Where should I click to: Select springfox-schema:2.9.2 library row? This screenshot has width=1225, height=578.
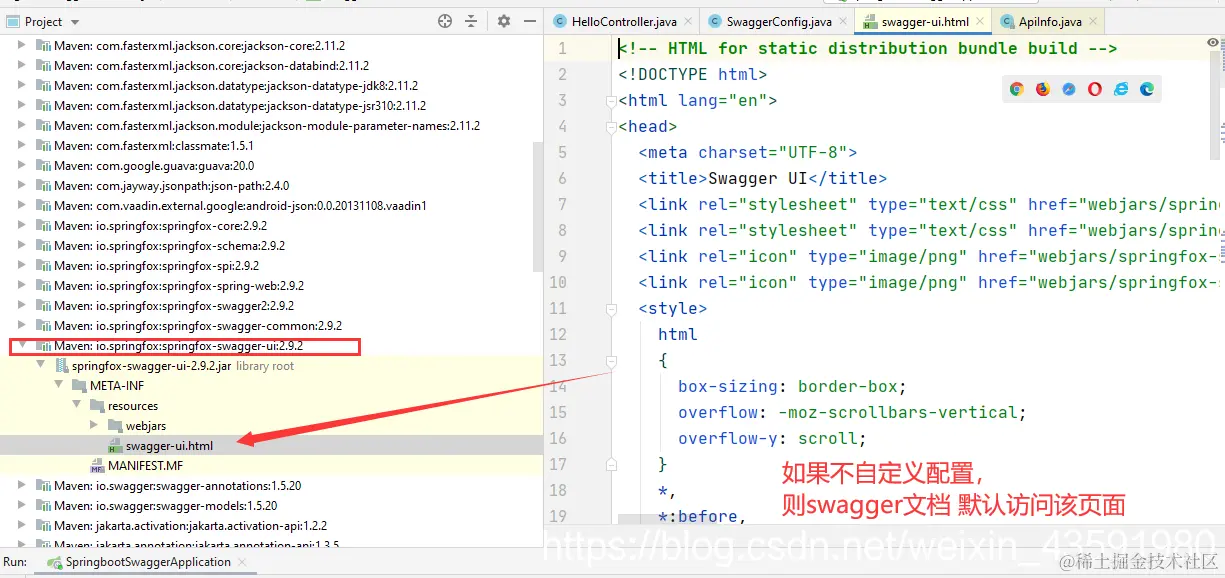(x=272, y=246)
